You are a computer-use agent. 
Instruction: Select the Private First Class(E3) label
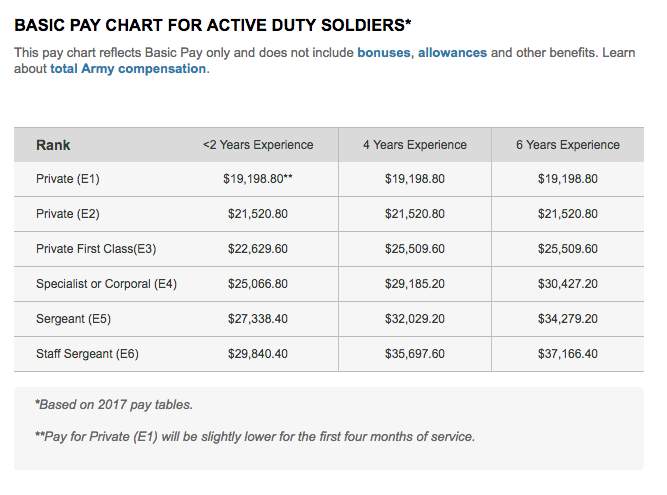tap(99, 249)
